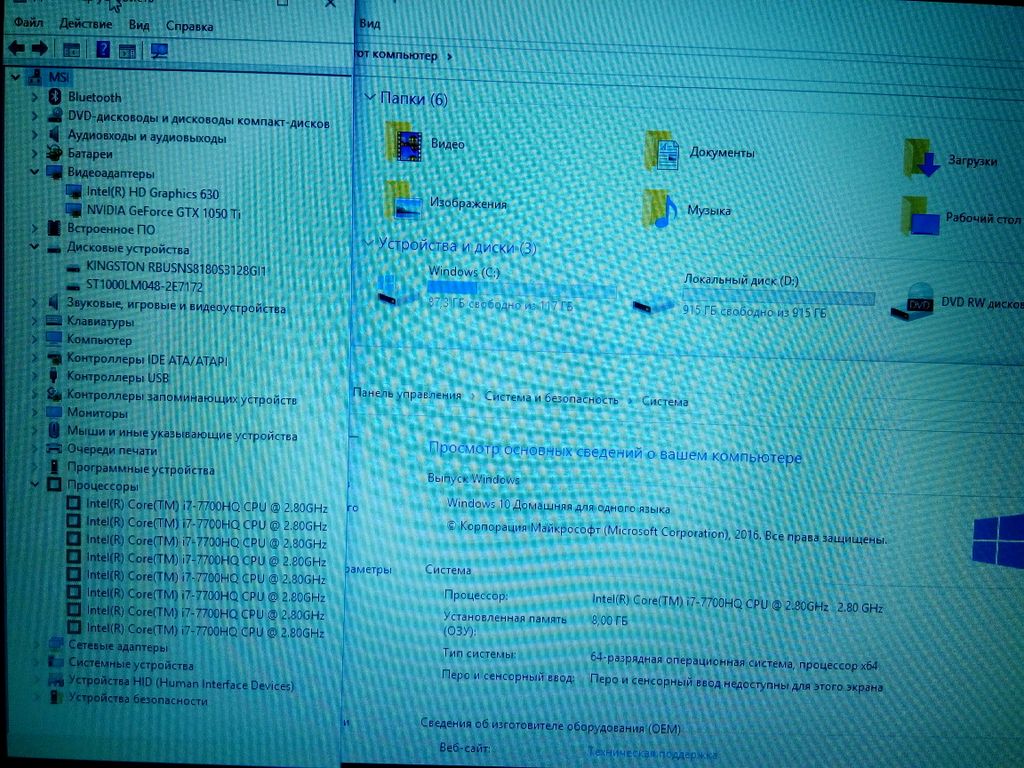Click the scan for hardware changes monitor icon

[159, 50]
